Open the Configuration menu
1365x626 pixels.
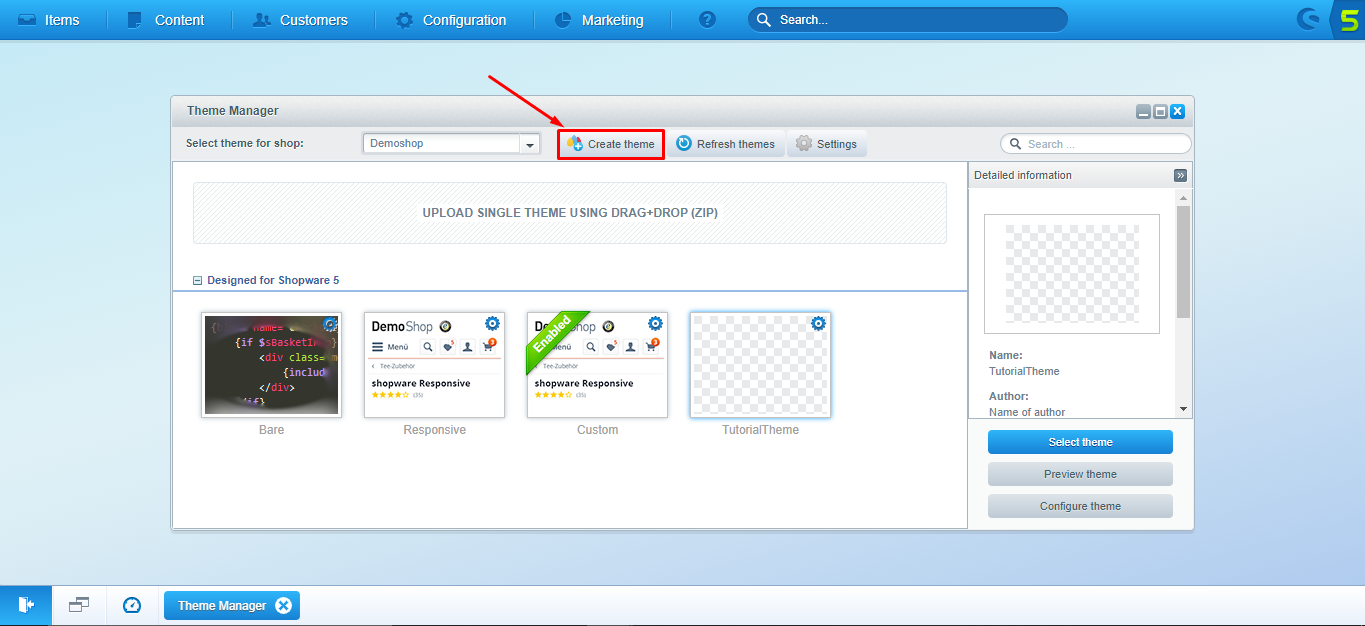451,20
